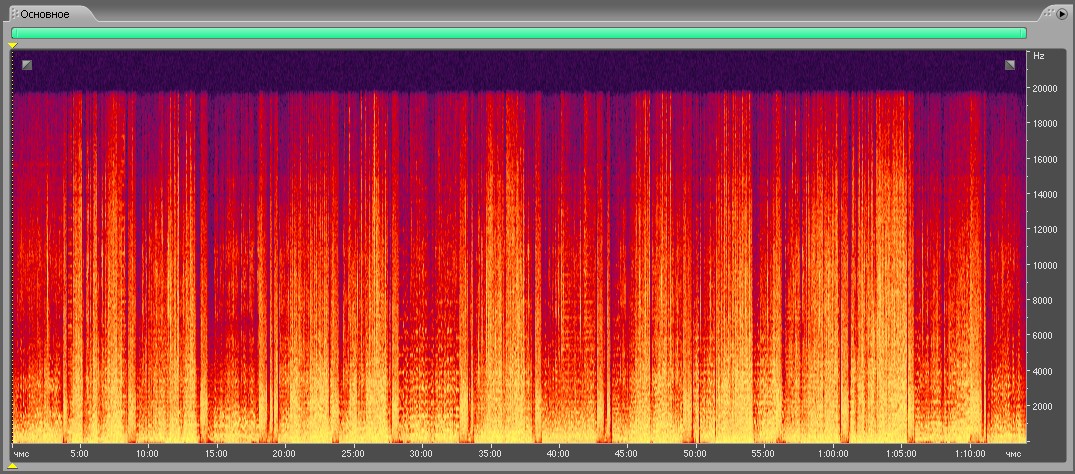1075x474 pixels.
Task: Select the Основное tab
Action: point(45,14)
